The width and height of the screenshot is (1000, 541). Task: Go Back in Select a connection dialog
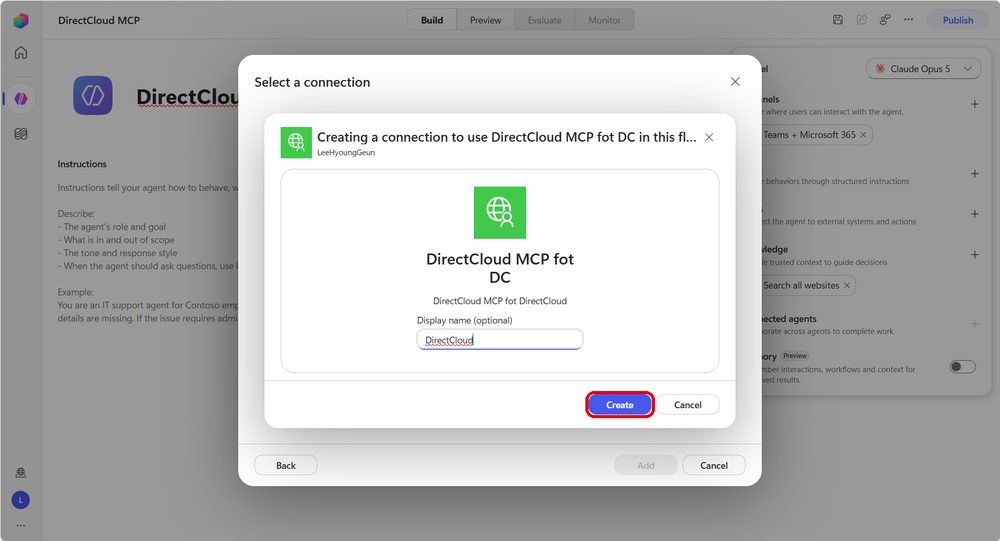(286, 465)
